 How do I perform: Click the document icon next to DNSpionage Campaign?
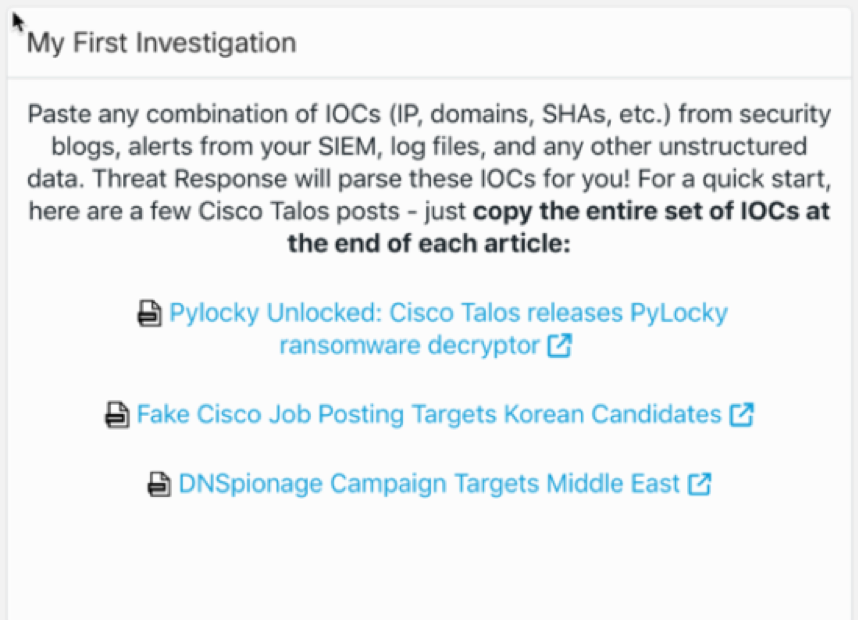159,485
